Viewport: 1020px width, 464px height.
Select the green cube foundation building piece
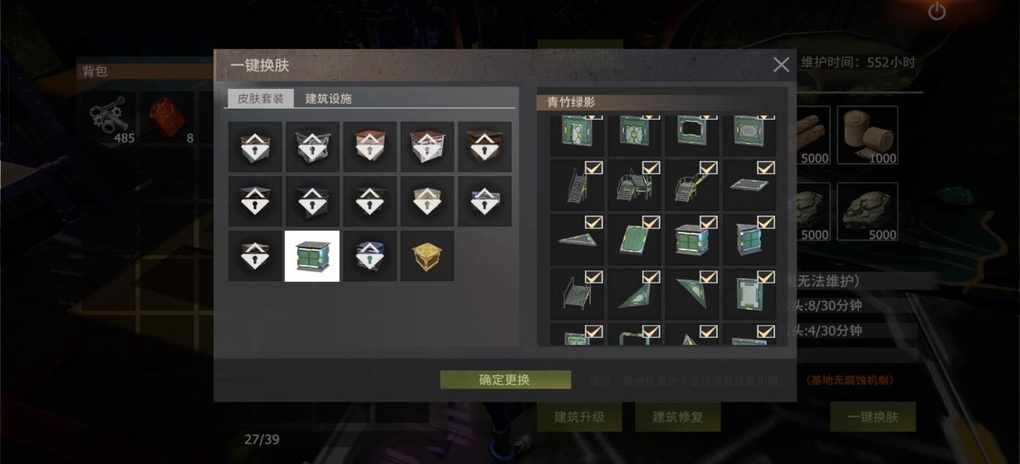(x=692, y=239)
